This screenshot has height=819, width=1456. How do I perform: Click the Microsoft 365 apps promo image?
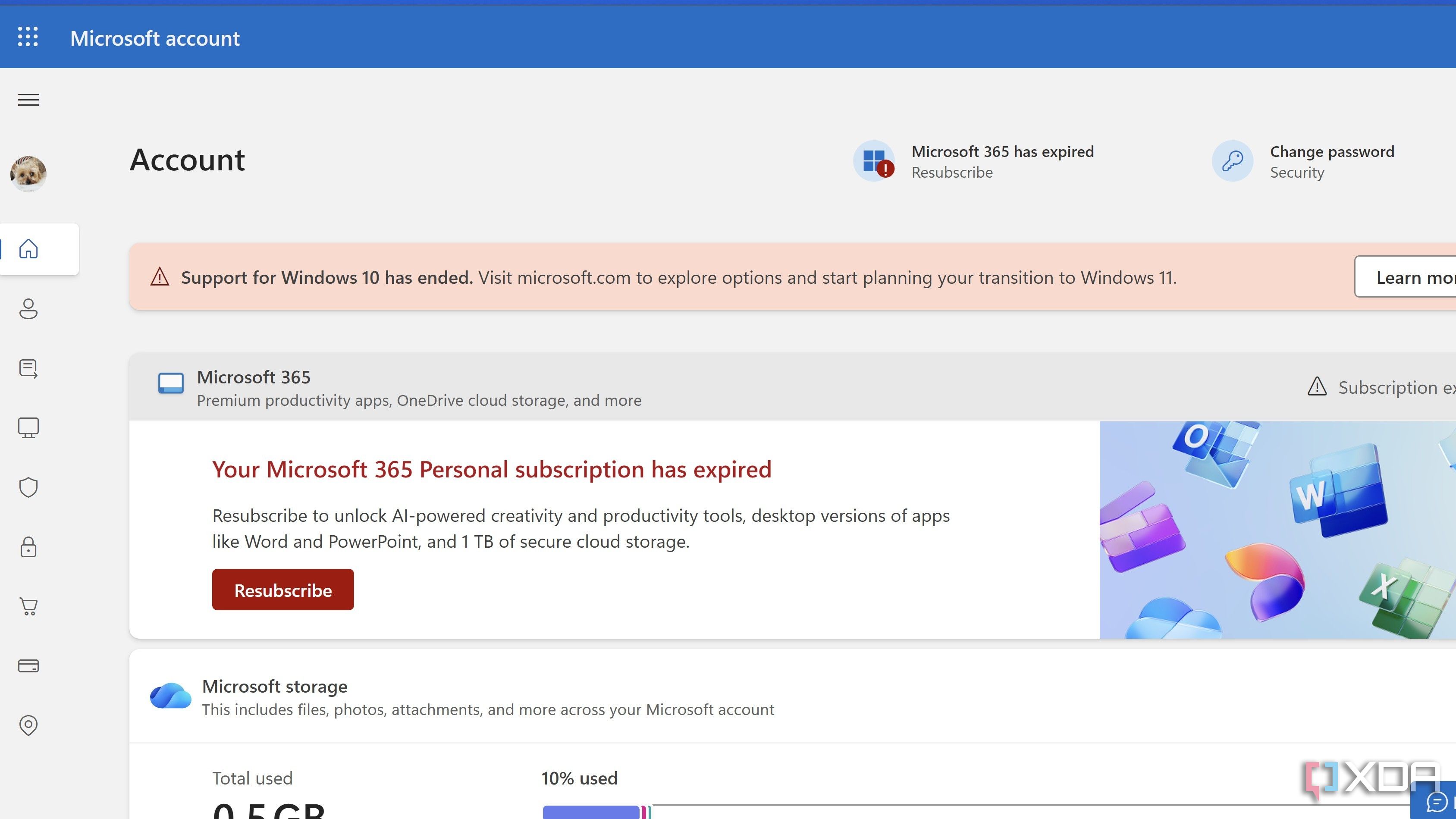[1277, 530]
